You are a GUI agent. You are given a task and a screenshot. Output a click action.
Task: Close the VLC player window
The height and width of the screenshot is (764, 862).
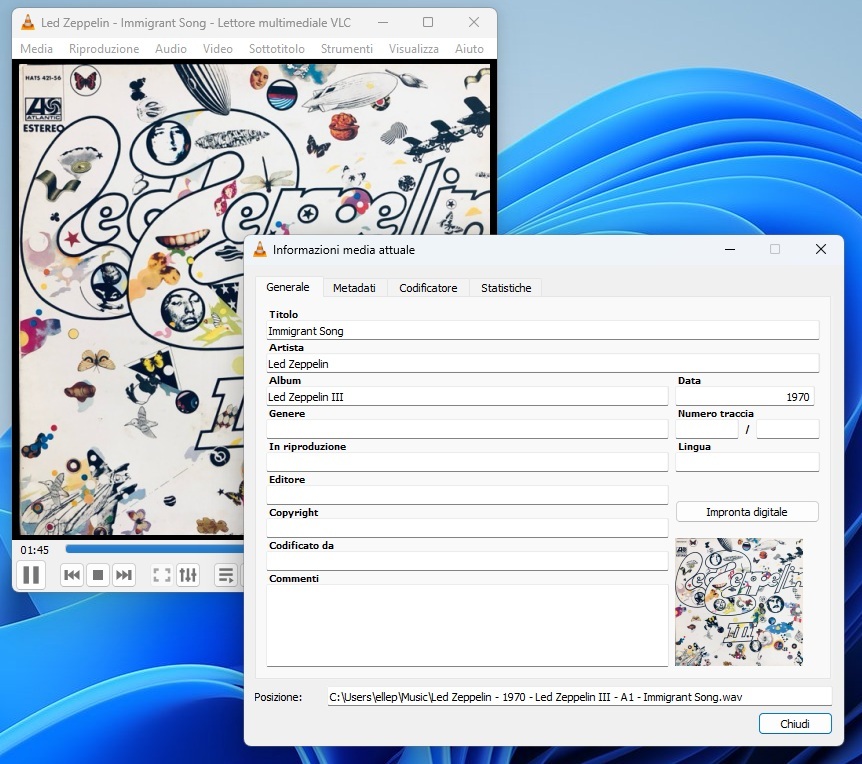(x=474, y=23)
